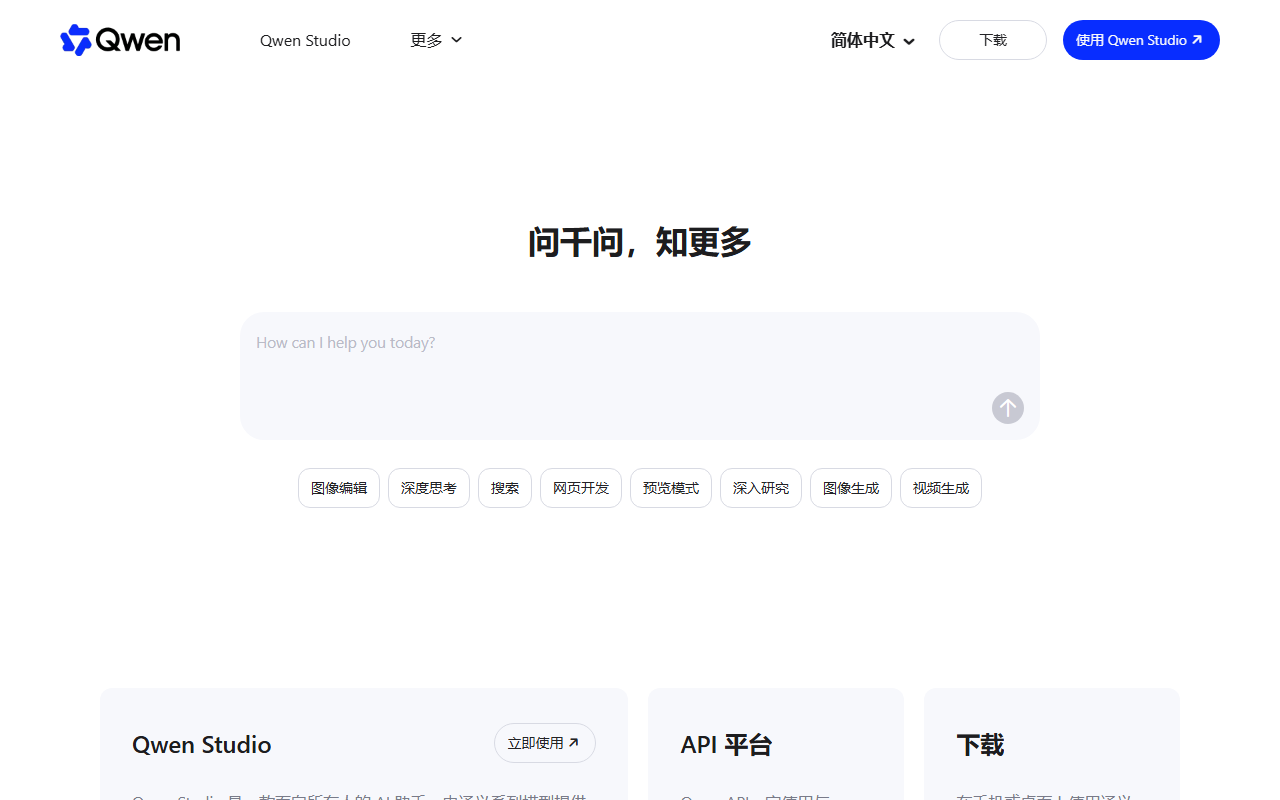The height and width of the screenshot is (800, 1280).
Task: Select the 图像生成 chip
Action: (x=851, y=488)
